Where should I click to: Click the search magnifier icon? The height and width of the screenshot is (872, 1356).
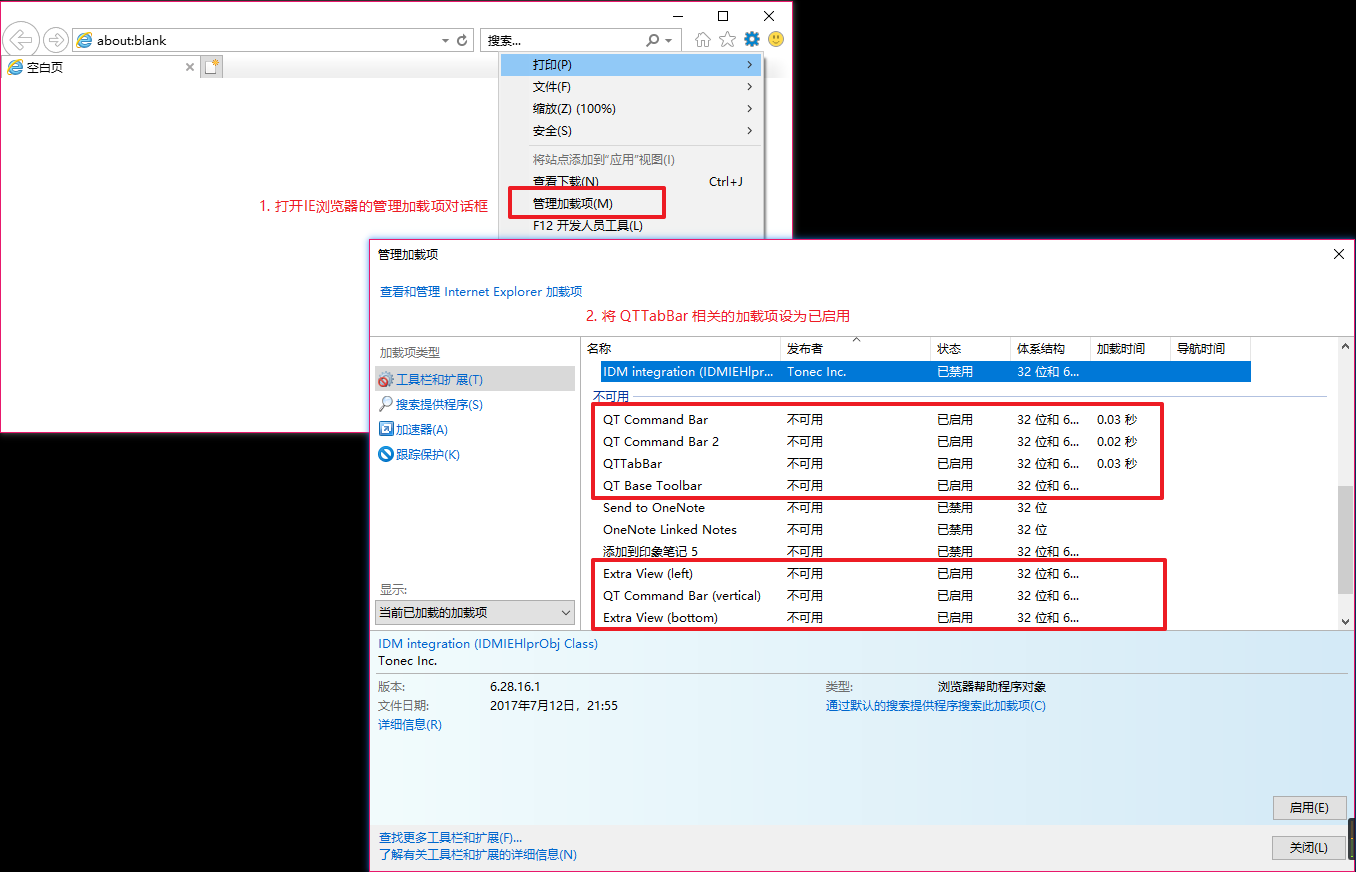click(x=654, y=40)
